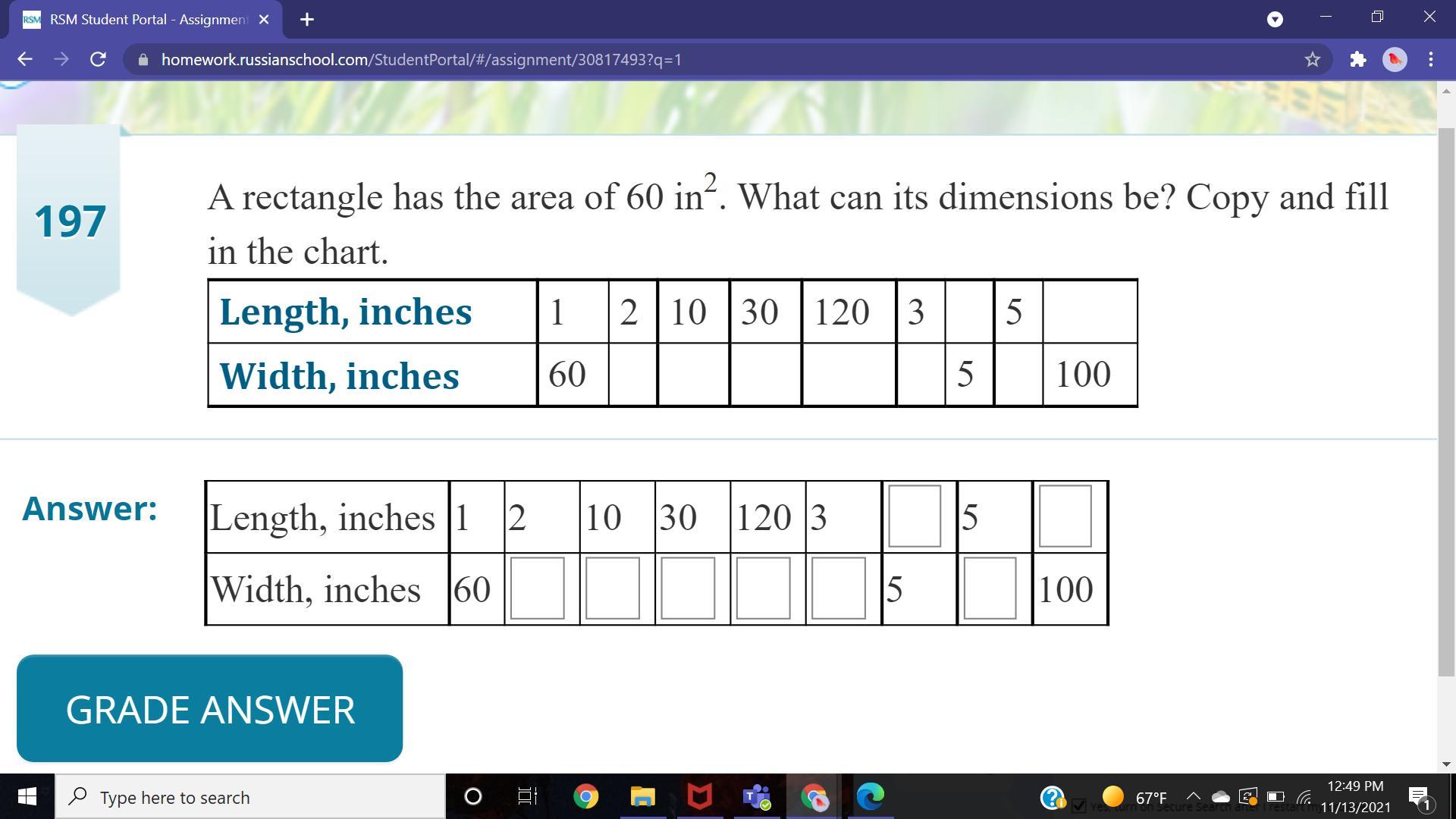Screen dimensions: 1456x819
Task: Launch Microsoft Edge from taskbar
Action: pyautogui.click(x=870, y=796)
